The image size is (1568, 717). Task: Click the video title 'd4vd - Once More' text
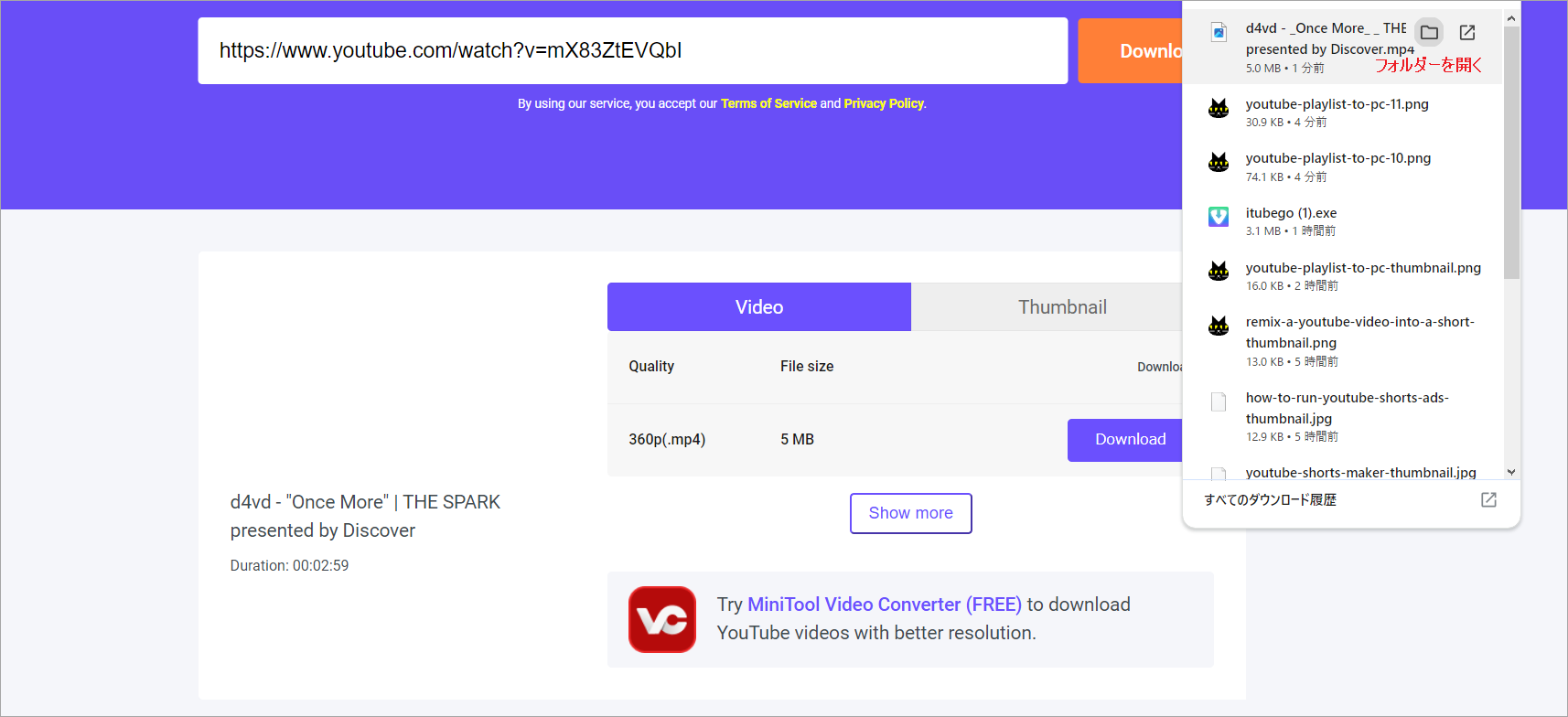pos(365,516)
